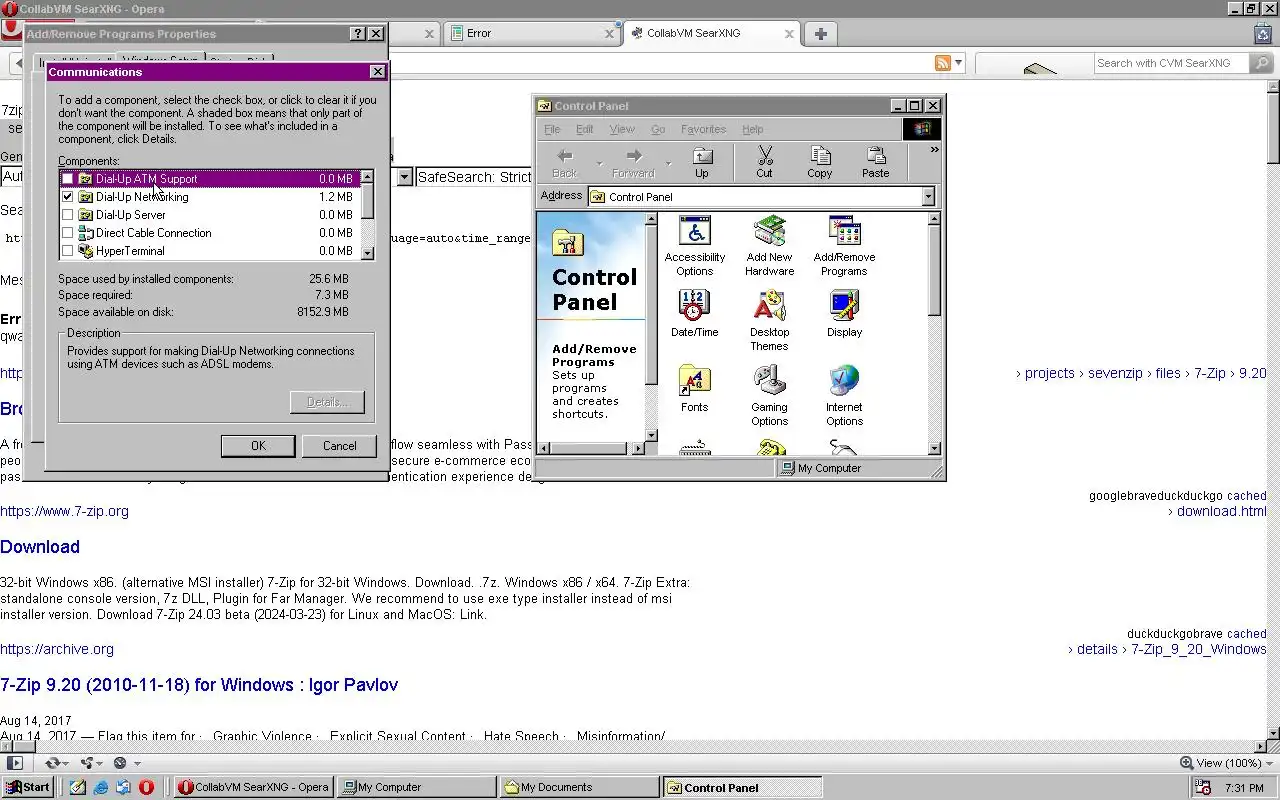Click the Copy toolbar icon
The image size is (1280, 800).
820,162
